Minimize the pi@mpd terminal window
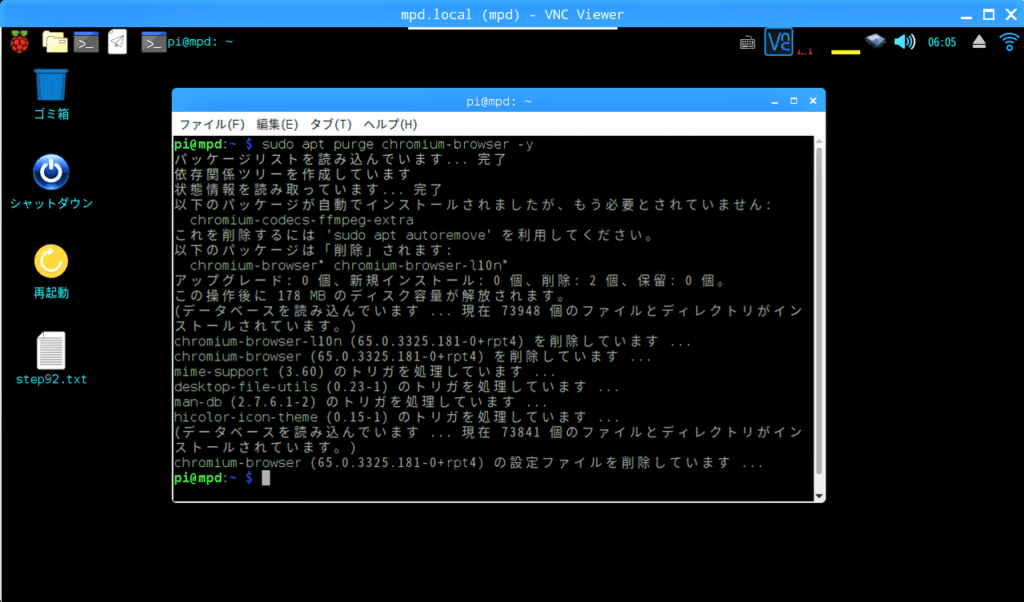The image size is (1024, 602). [x=775, y=101]
